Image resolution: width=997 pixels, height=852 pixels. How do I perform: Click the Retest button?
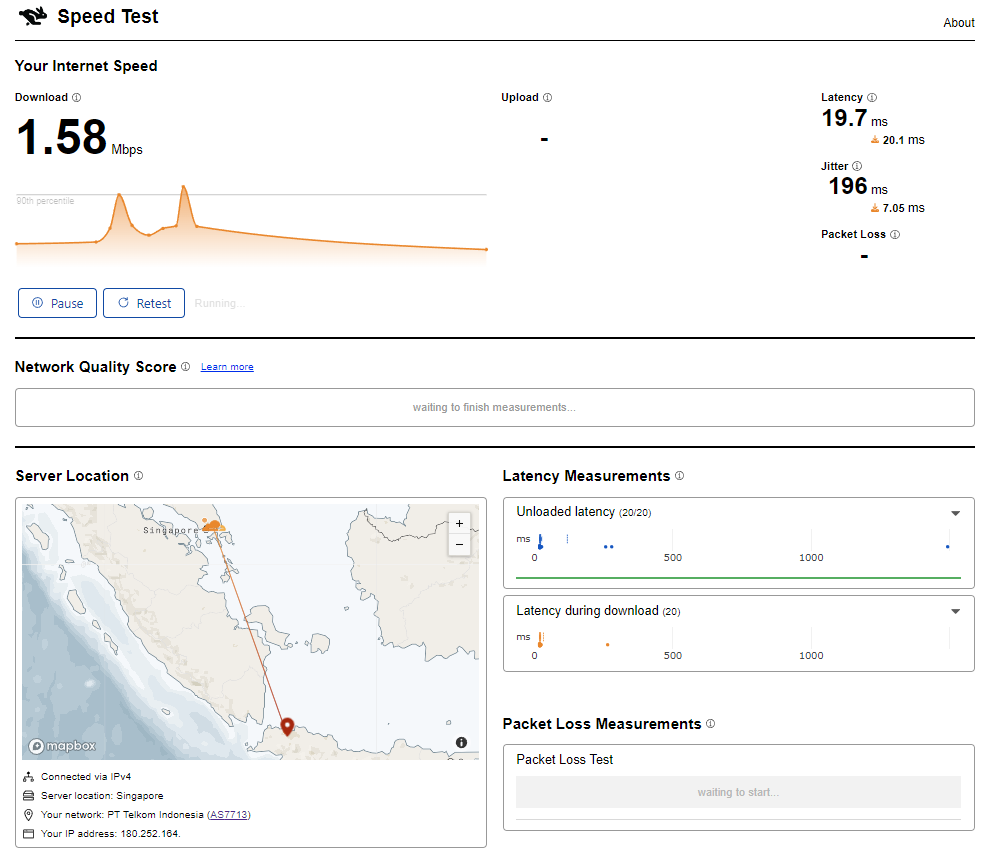click(x=144, y=303)
